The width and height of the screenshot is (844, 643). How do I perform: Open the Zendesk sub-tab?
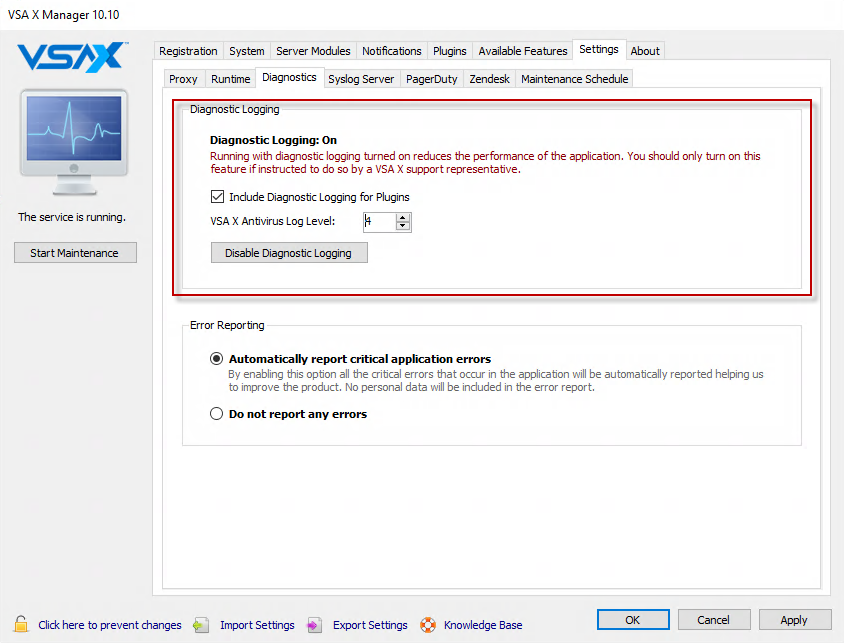pyautogui.click(x=489, y=79)
